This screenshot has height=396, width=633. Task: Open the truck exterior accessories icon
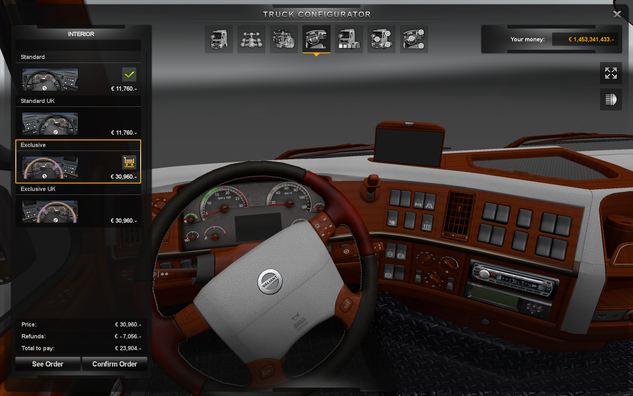point(381,39)
